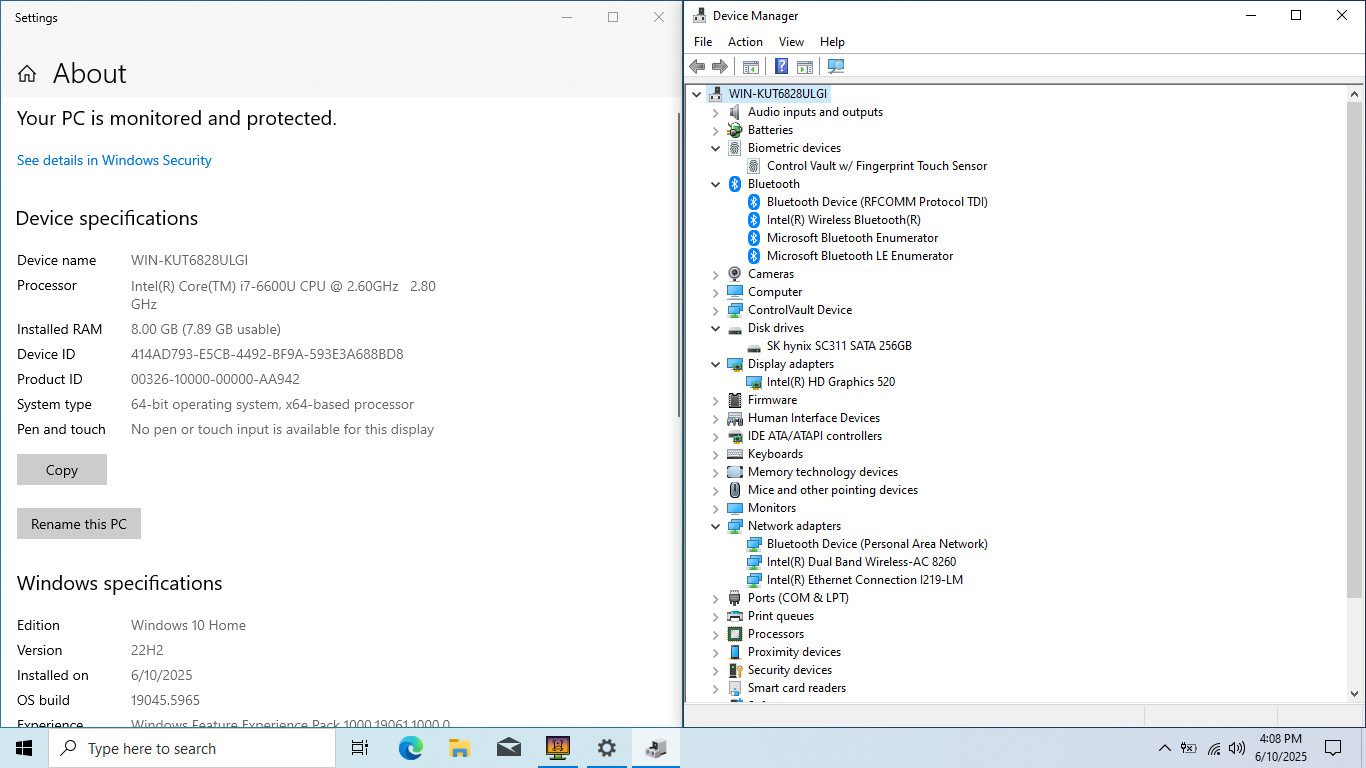Open Microsoft Edge from the taskbar

[410, 748]
